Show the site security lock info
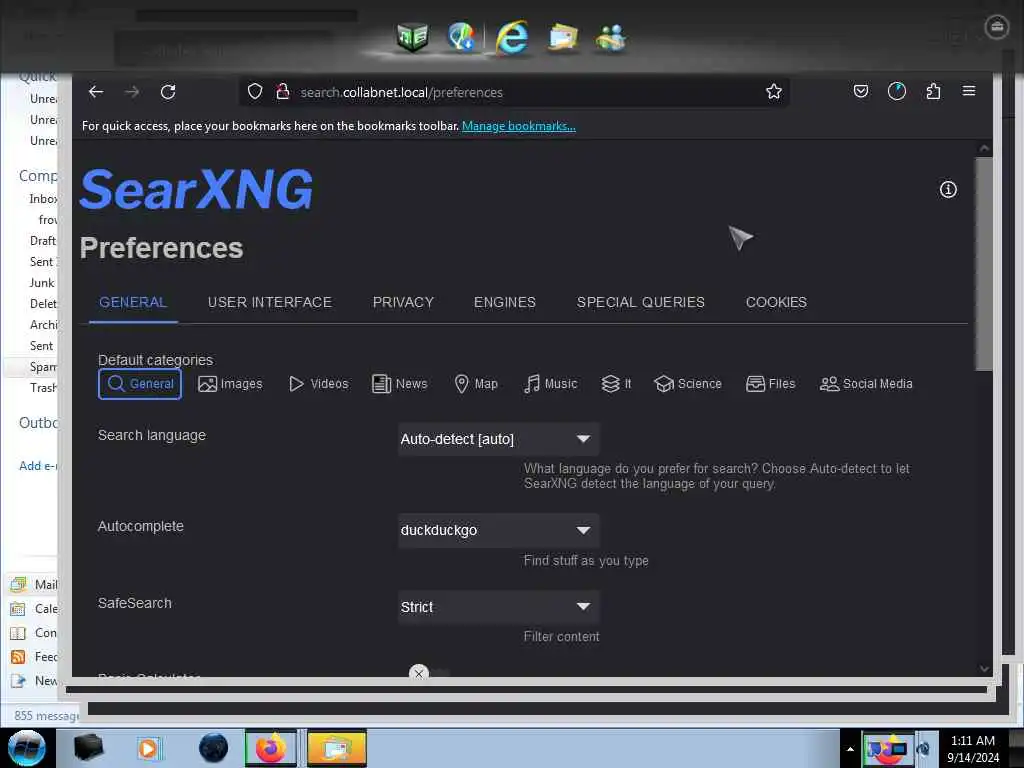The height and width of the screenshot is (768, 1024). 282,92
